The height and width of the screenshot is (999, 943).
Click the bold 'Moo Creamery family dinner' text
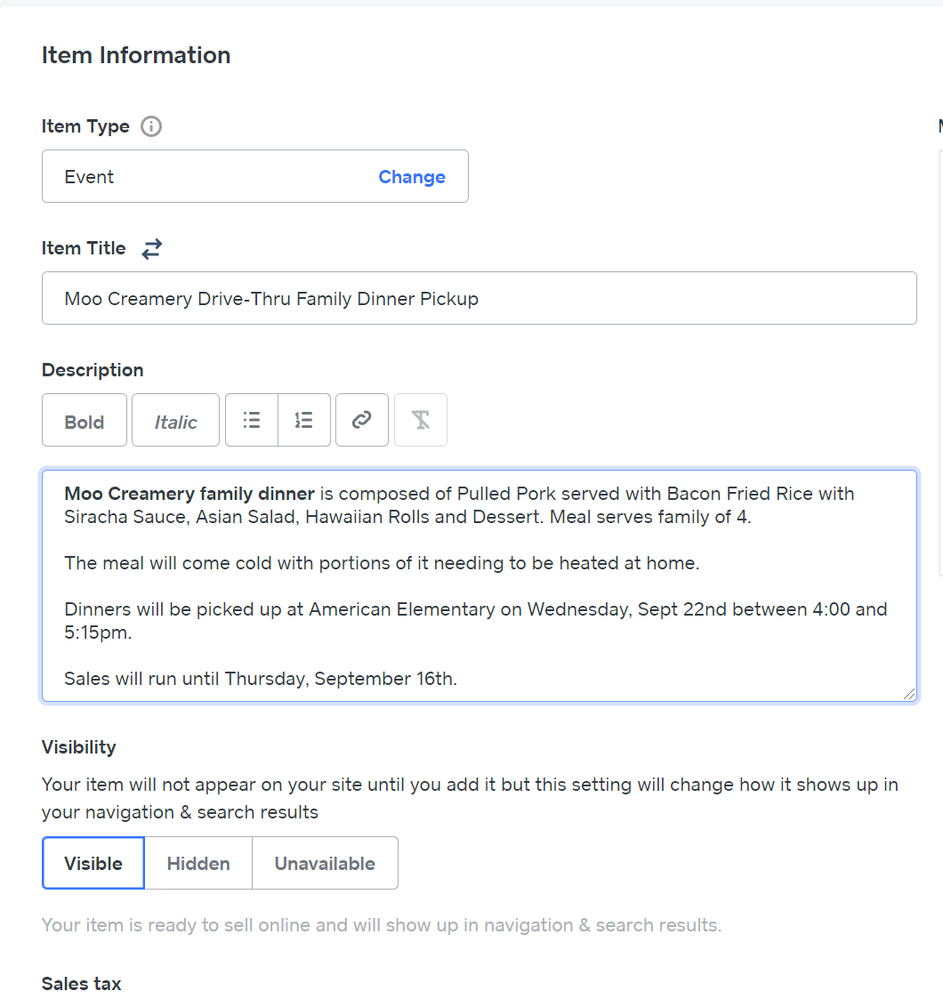189,493
